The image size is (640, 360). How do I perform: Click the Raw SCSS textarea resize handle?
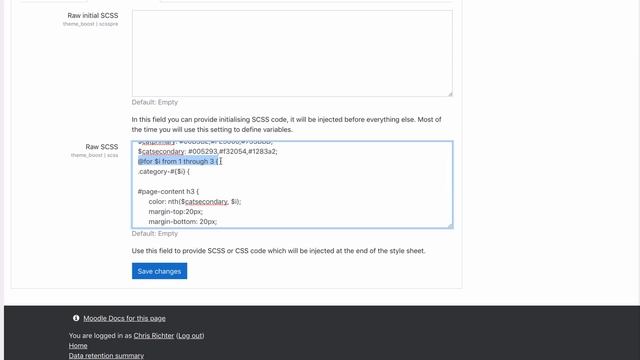(450, 226)
